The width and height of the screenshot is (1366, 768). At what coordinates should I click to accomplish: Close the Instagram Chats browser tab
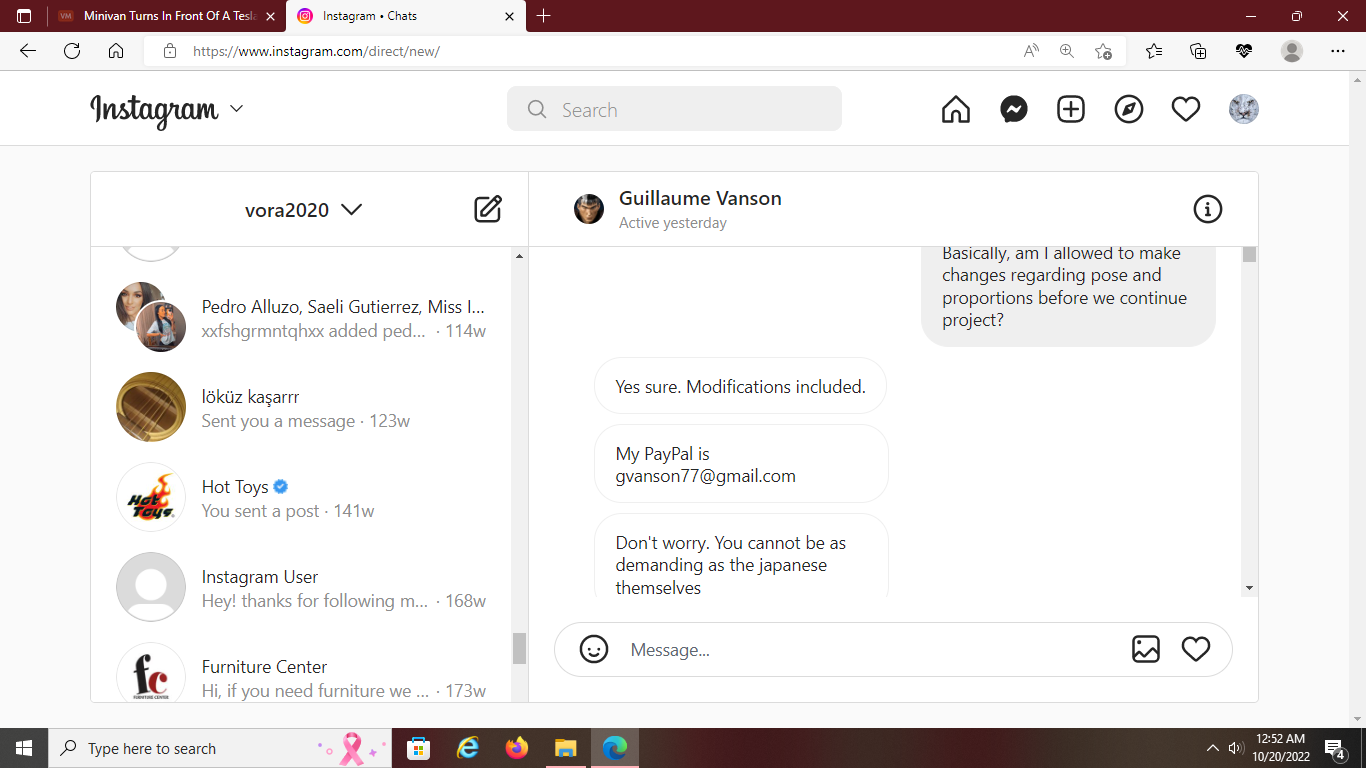point(509,16)
